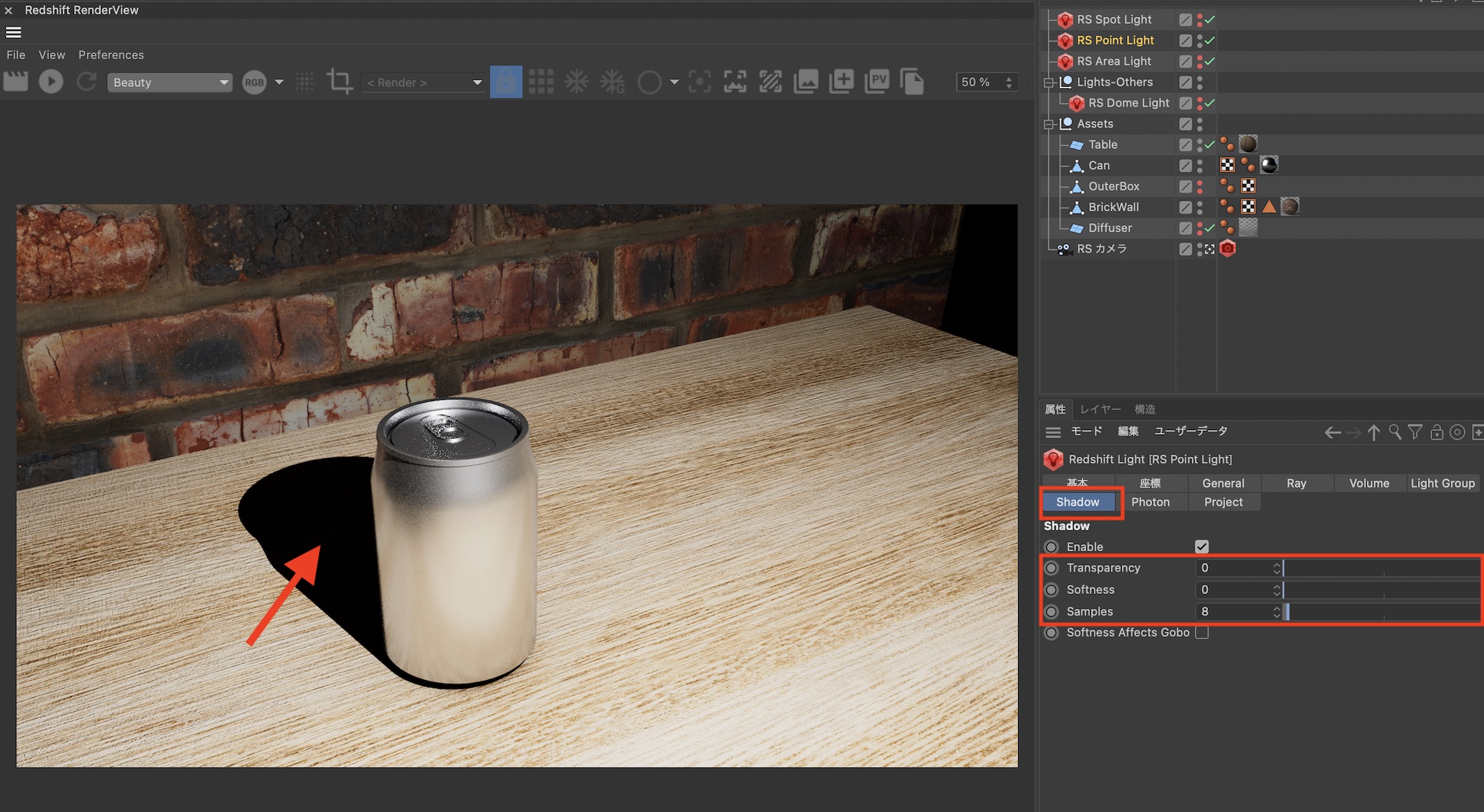
Task: Click the refresh render icon
Action: [87, 82]
